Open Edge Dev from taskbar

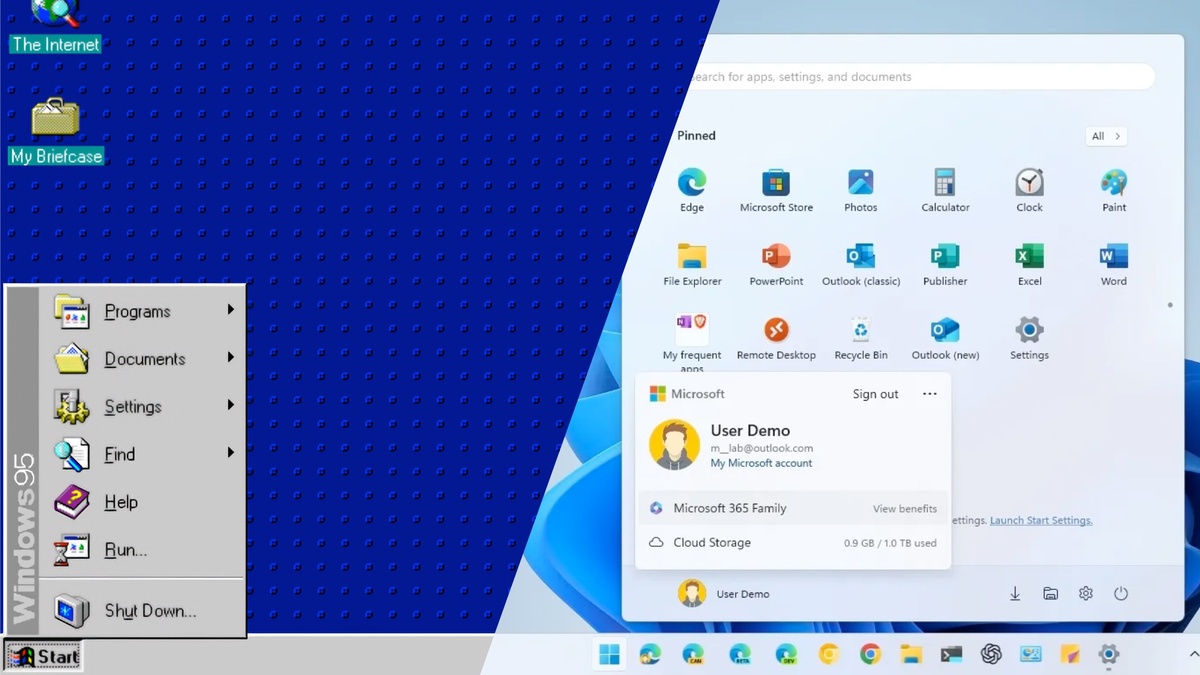tap(786, 654)
